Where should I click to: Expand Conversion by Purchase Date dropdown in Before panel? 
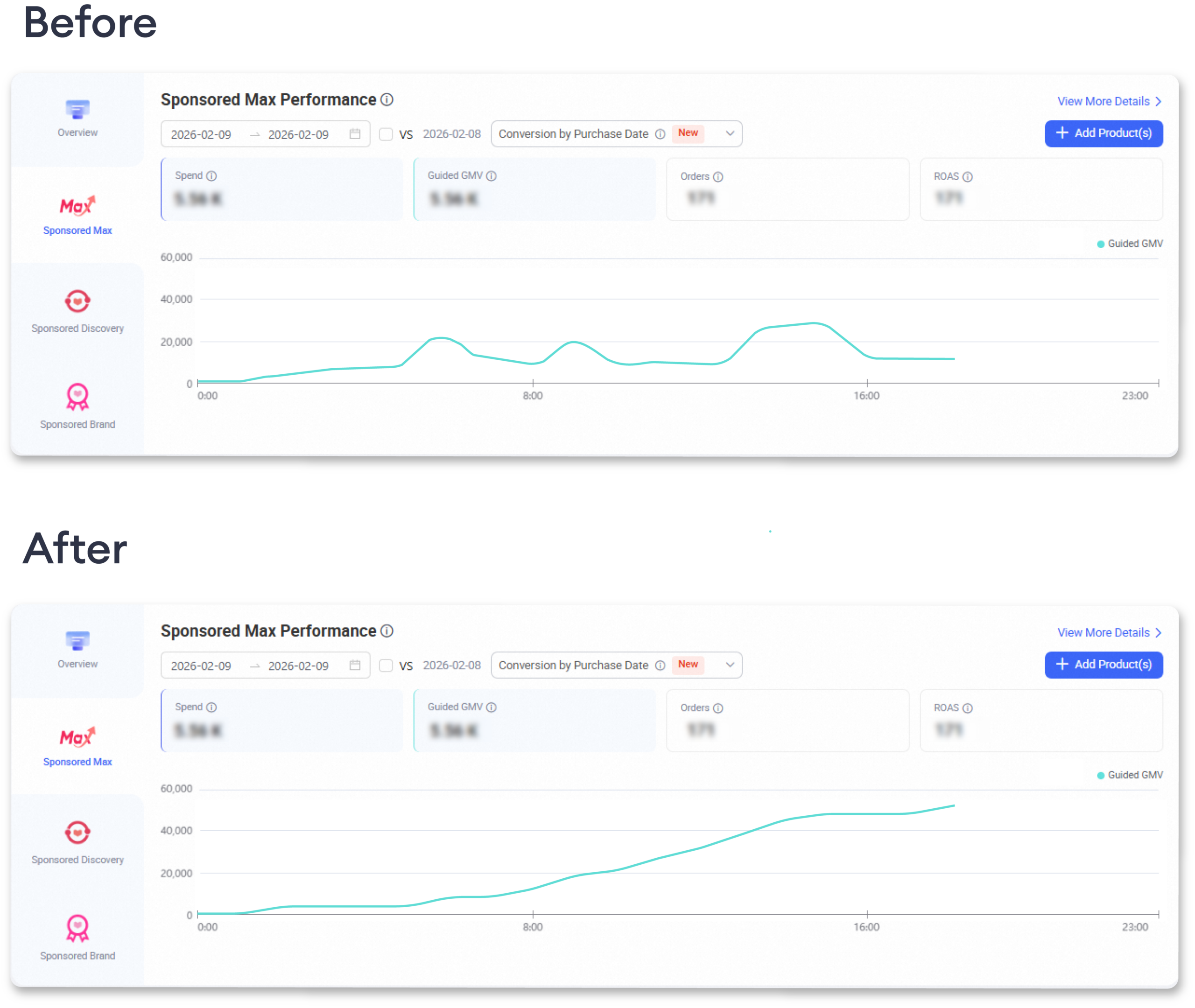730,134
